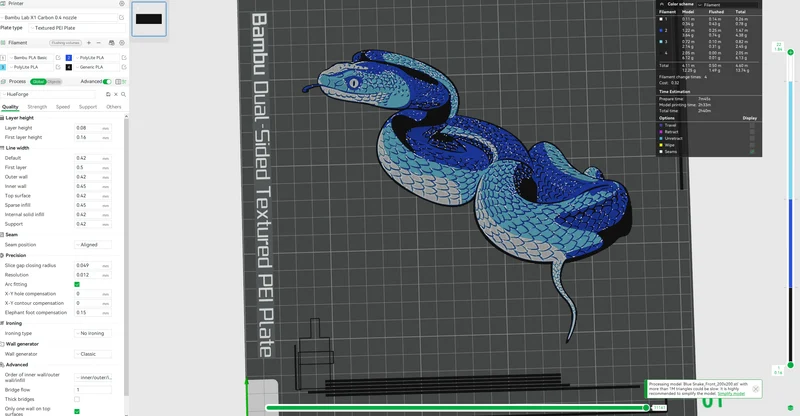Click the Process section icon

click(x=3, y=82)
